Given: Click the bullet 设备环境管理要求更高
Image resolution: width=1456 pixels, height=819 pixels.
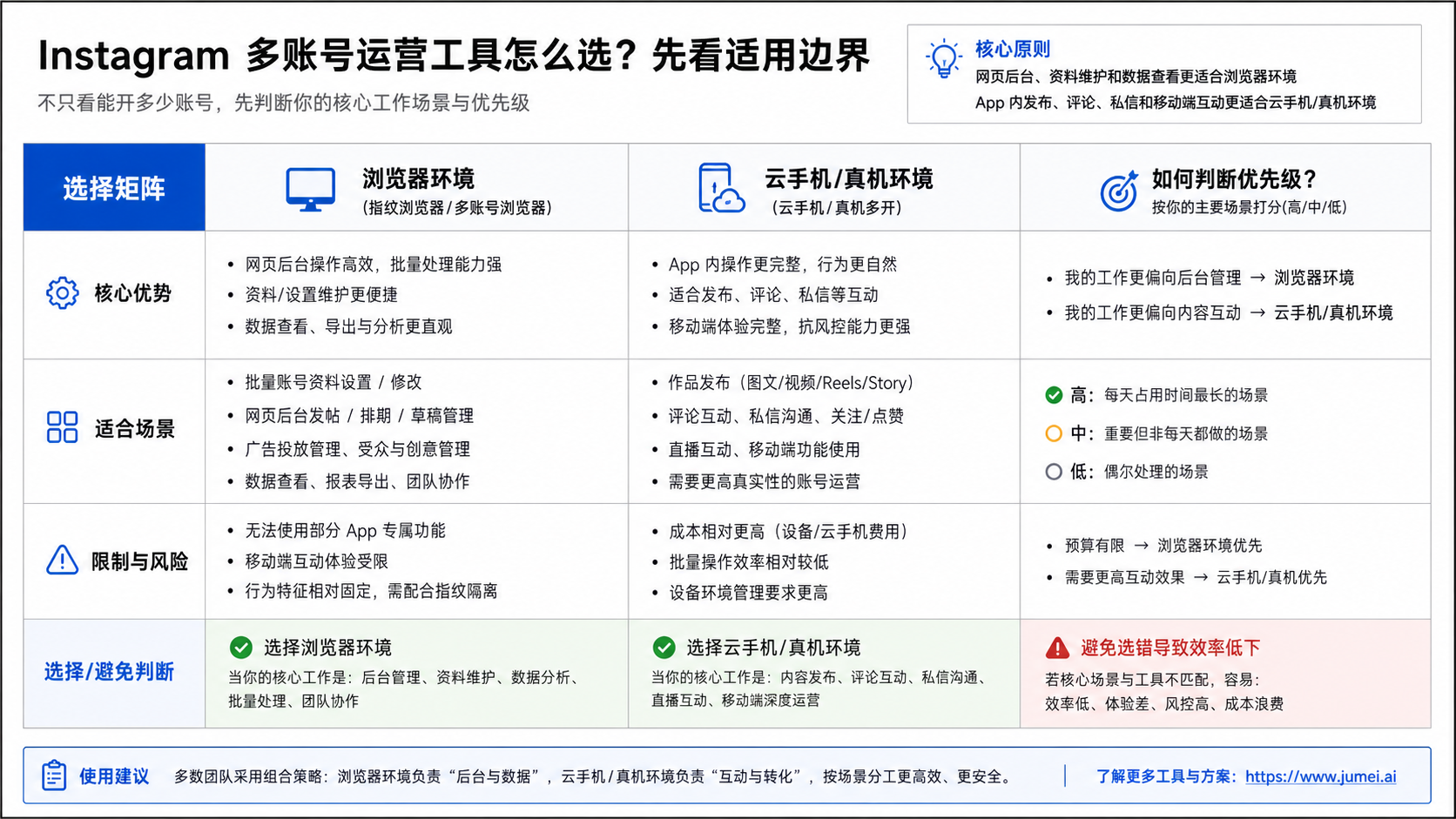Looking at the screenshot, I should coord(748,593).
